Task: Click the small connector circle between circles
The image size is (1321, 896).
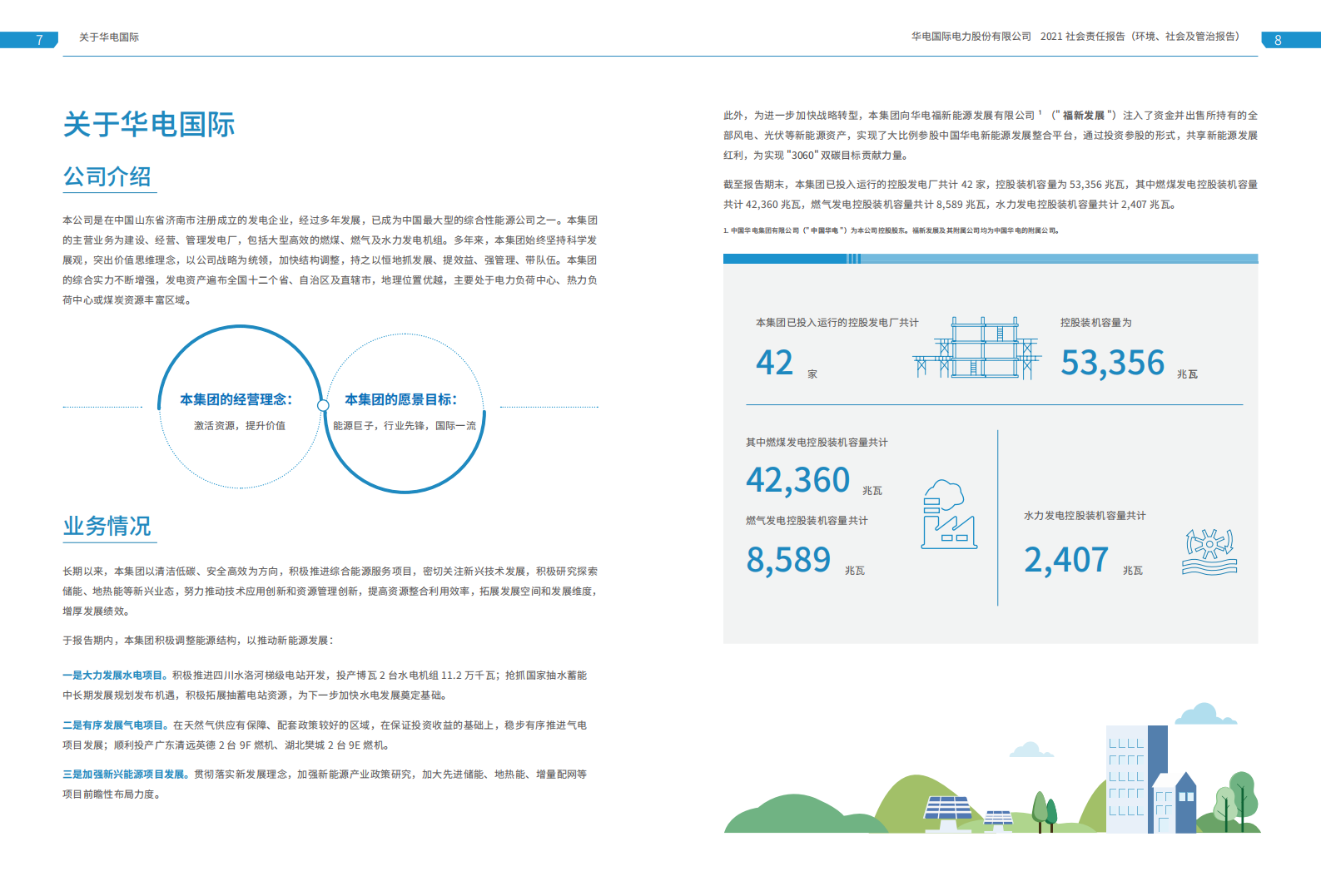Action: click(x=323, y=405)
